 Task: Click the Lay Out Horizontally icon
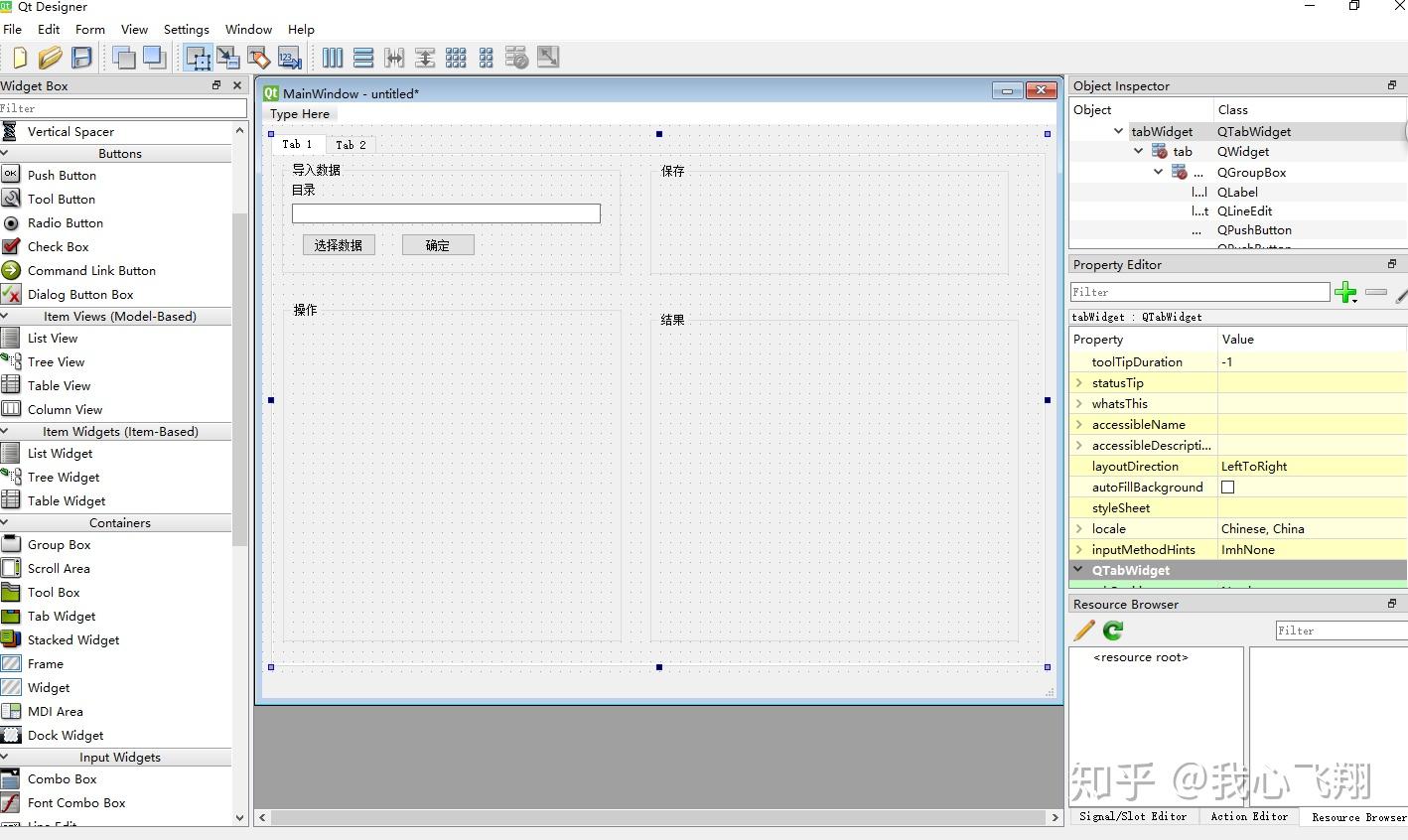tap(333, 57)
